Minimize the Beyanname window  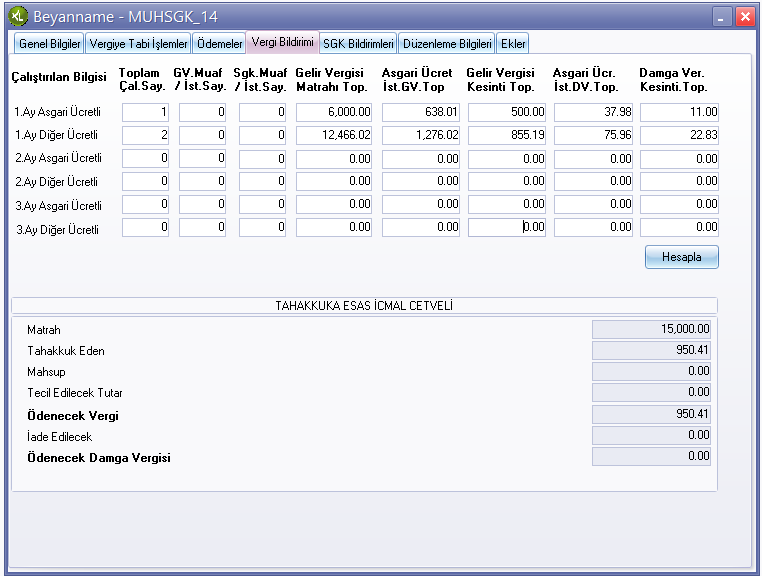click(722, 17)
